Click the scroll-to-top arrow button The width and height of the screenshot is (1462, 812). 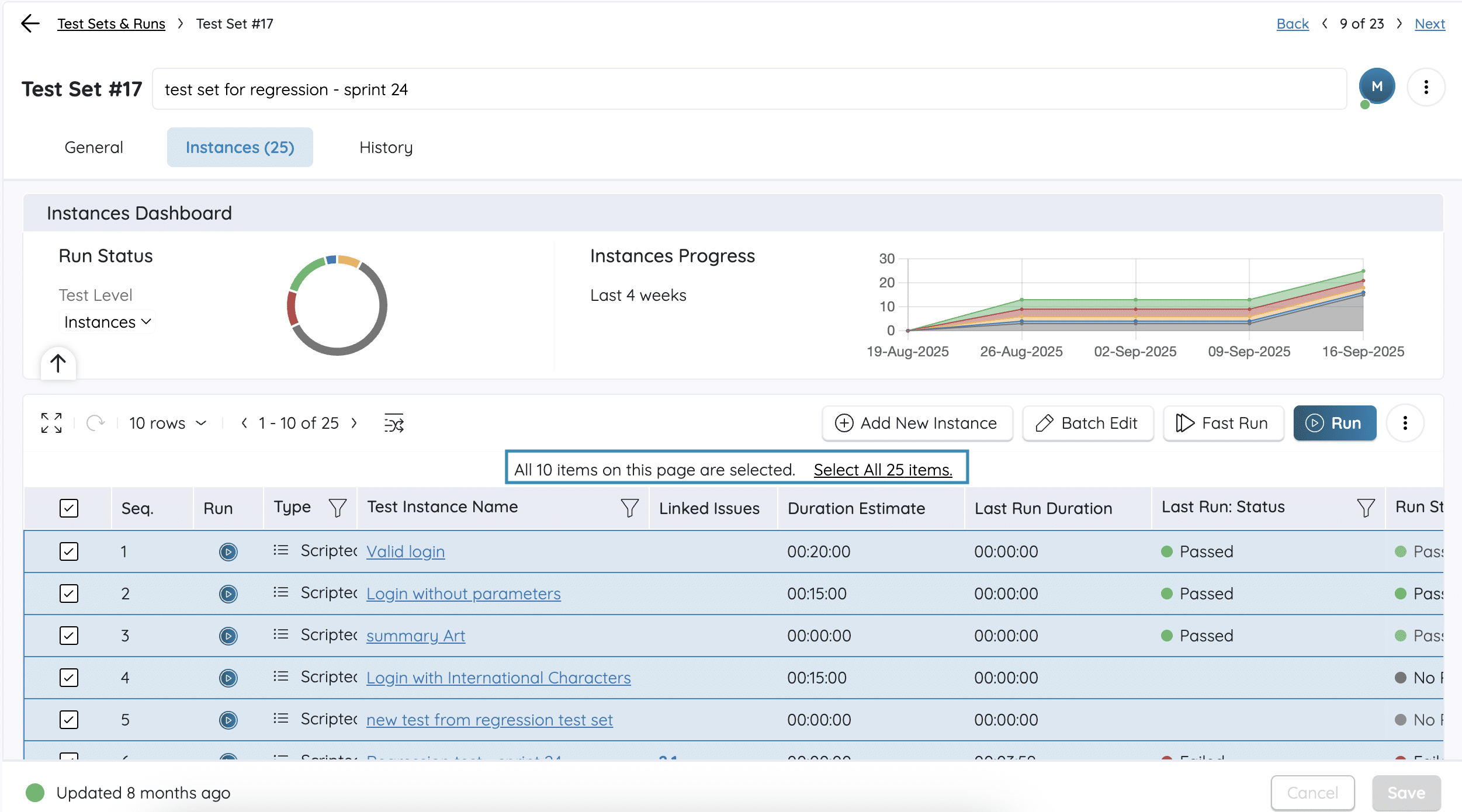[58, 363]
